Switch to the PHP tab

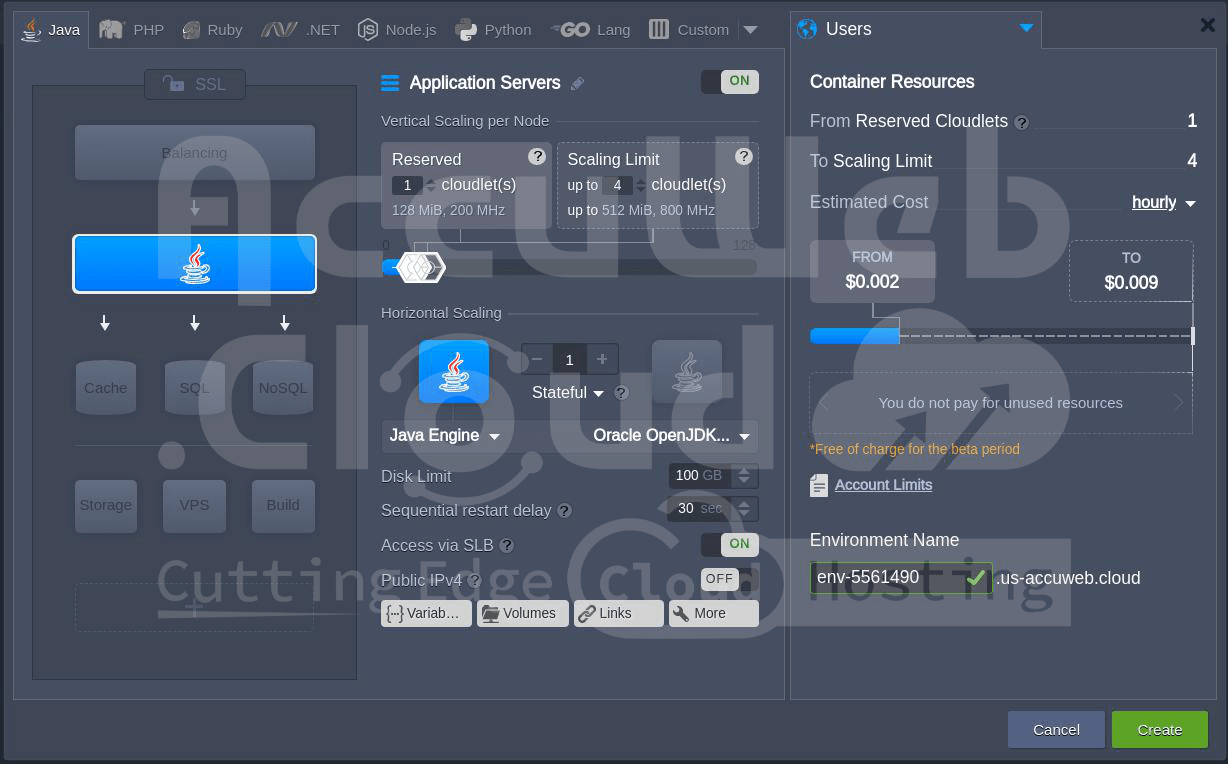click(131, 30)
